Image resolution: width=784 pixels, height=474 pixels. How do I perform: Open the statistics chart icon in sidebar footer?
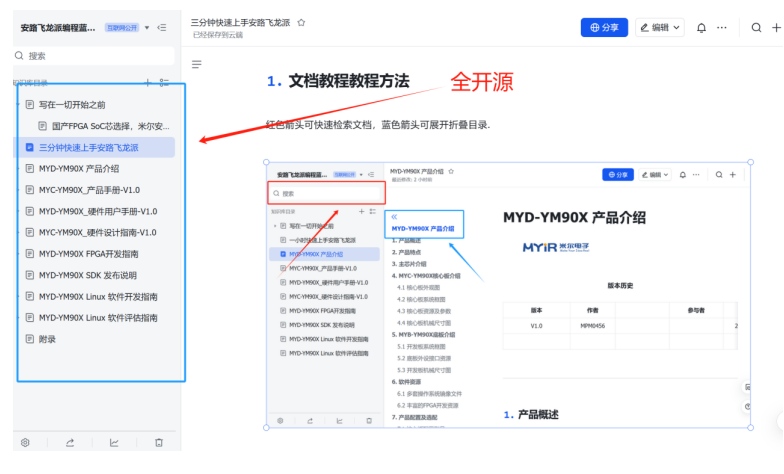pyautogui.click(x=114, y=442)
